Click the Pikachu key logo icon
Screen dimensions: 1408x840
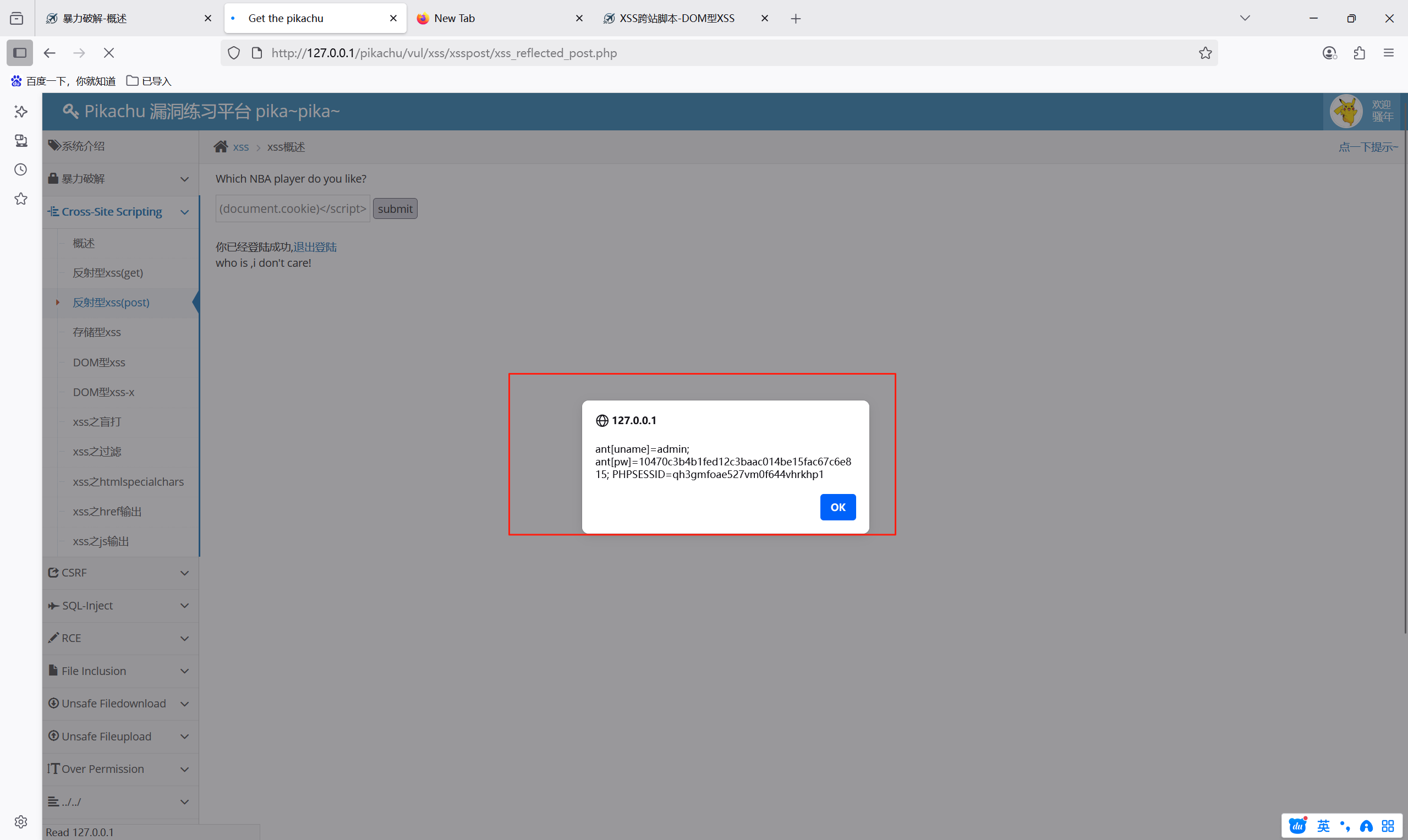[70, 111]
